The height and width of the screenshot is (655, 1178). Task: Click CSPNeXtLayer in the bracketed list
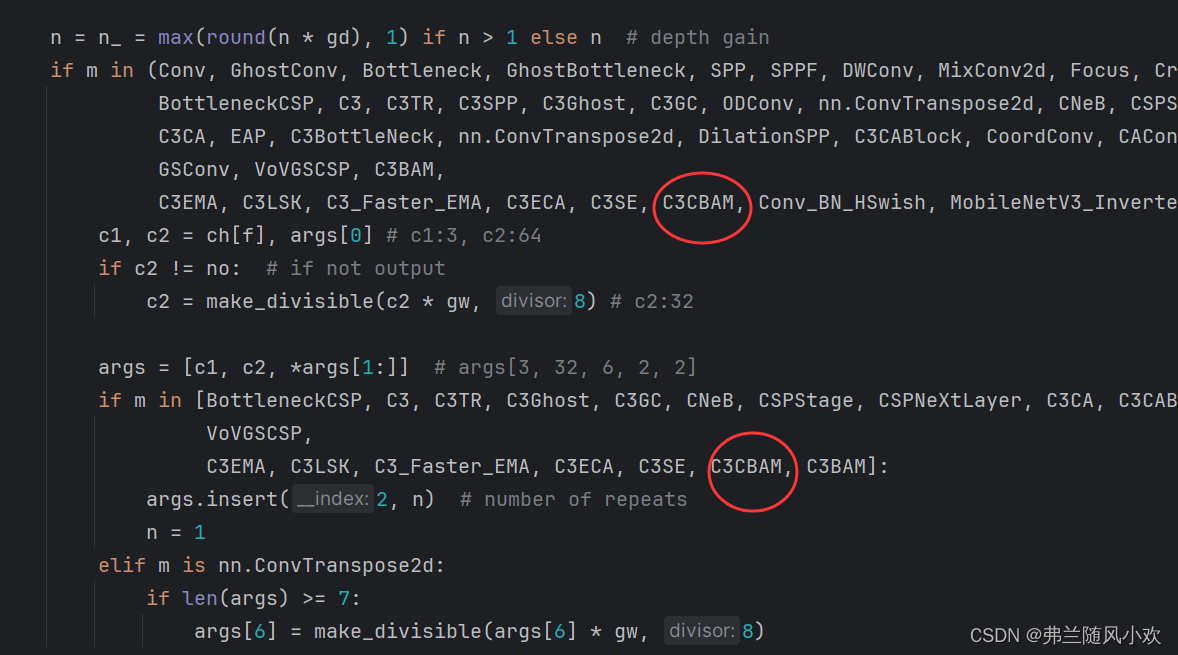point(950,400)
